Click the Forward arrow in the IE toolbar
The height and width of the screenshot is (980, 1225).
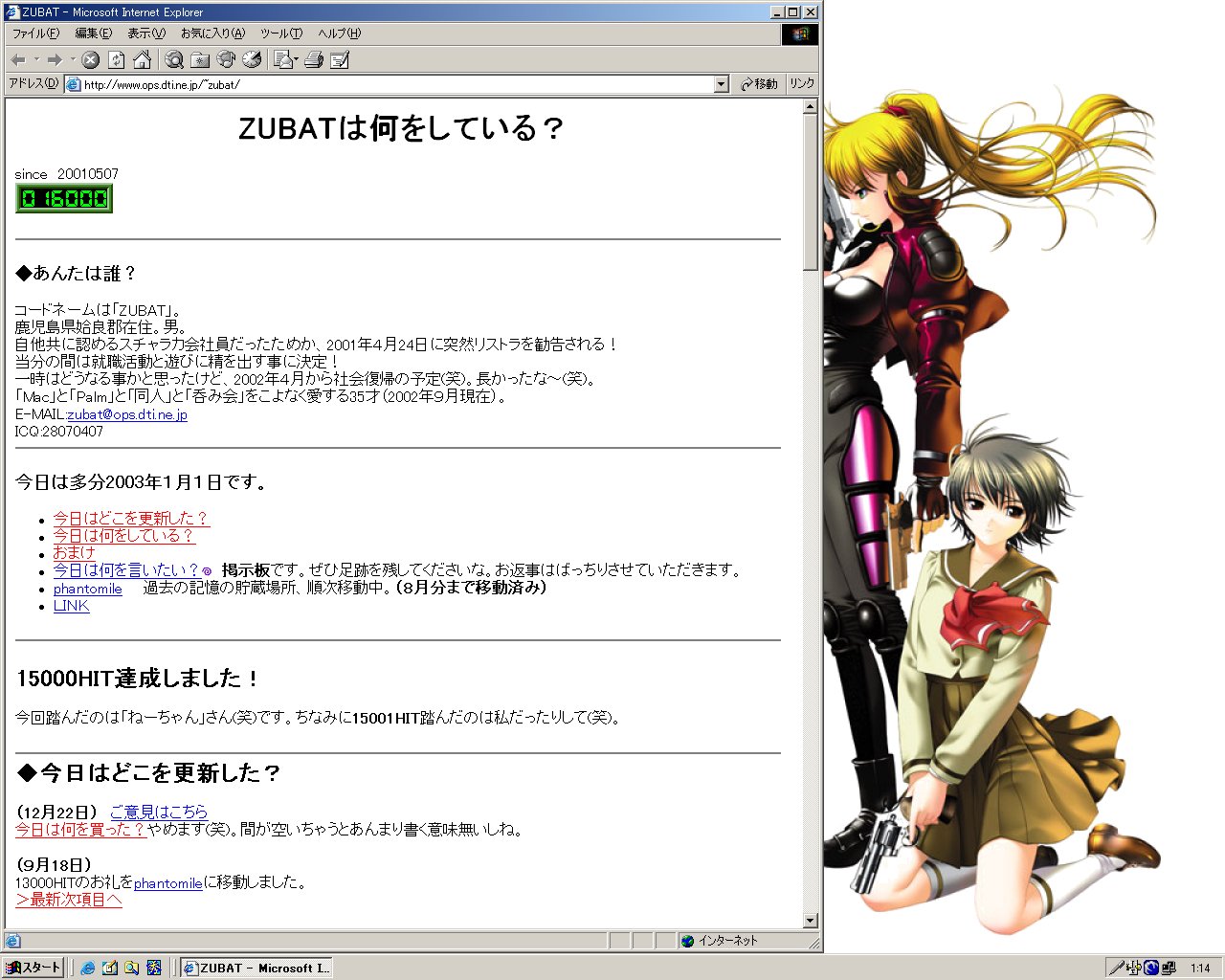[x=55, y=59]
